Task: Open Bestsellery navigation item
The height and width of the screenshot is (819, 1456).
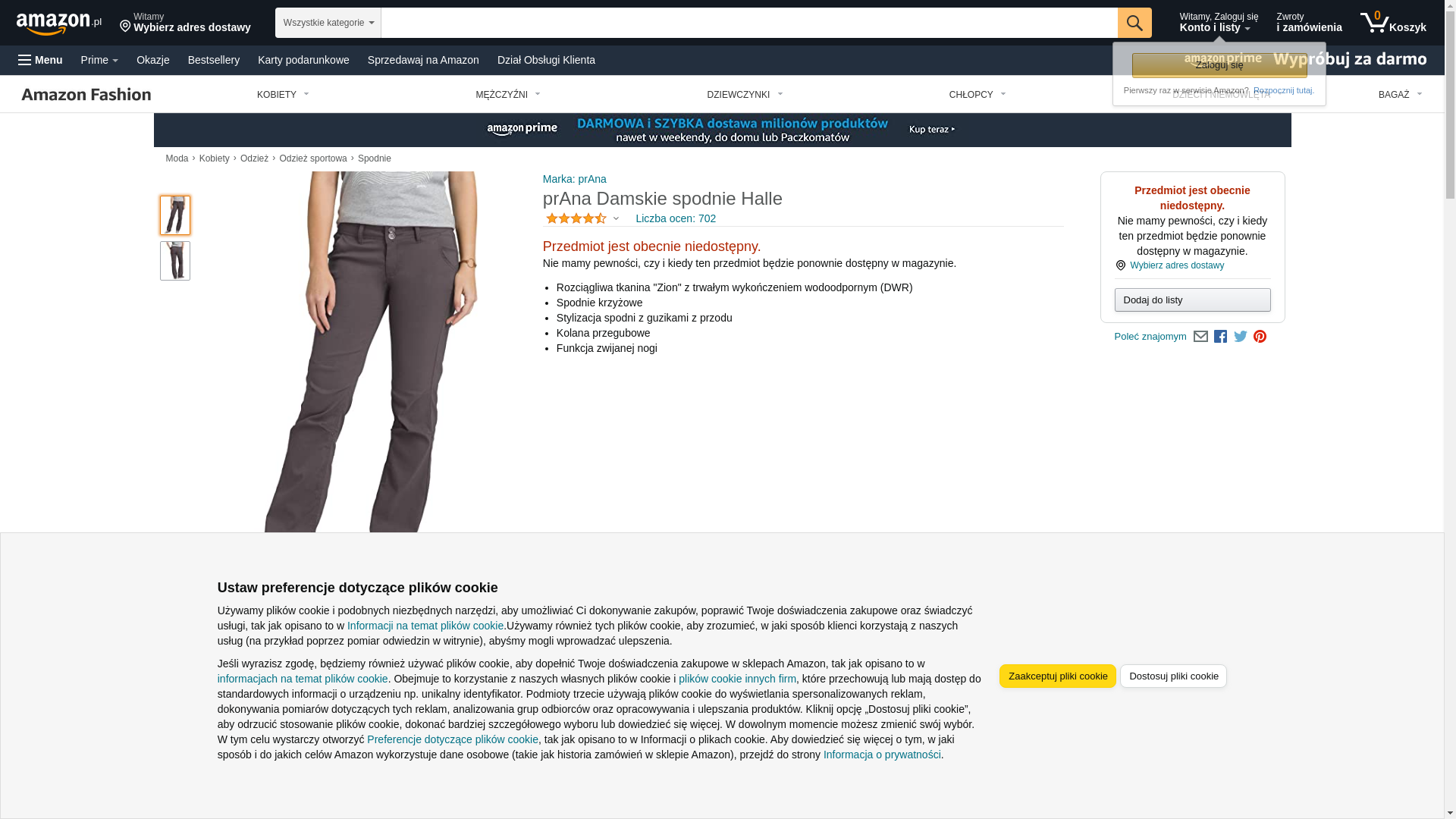Action: click(x=214, y=60)
